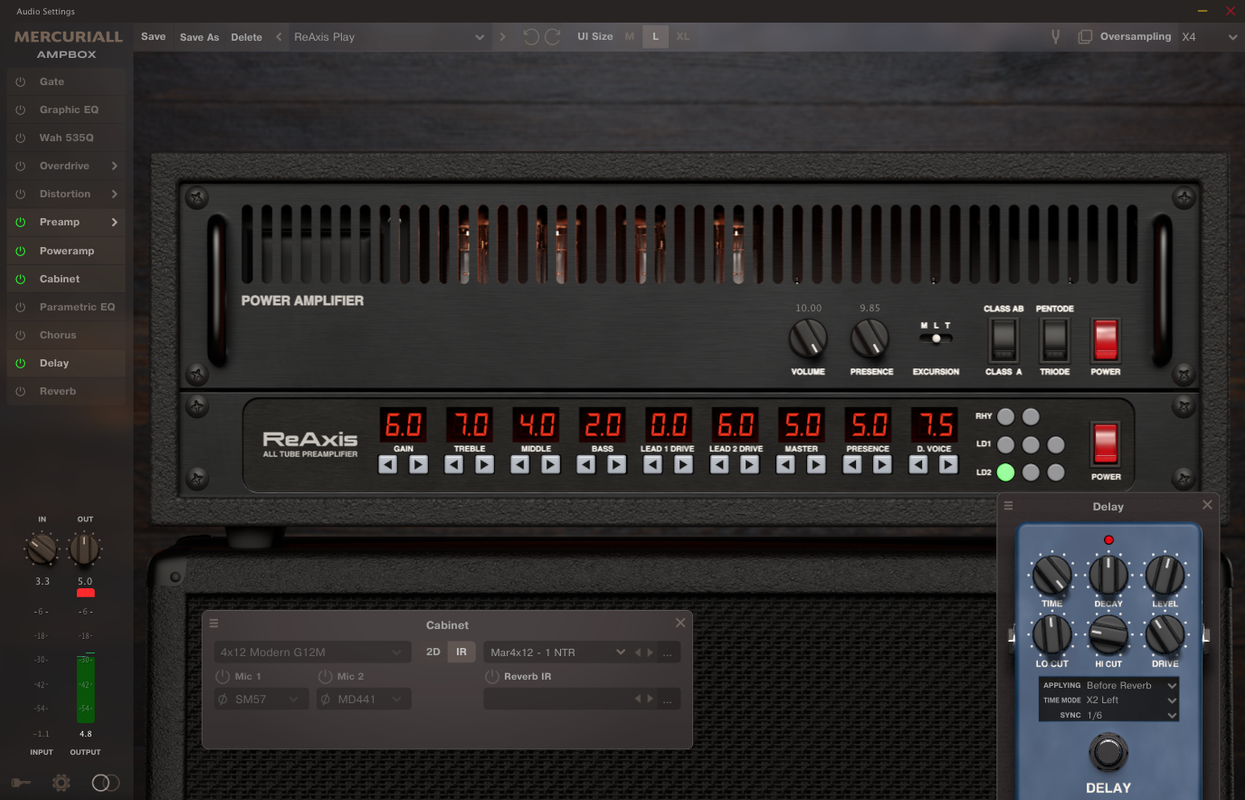Click the BASS increase arrow button
This screenshot has height=800, width=1245.
click(x=617, y=464)
